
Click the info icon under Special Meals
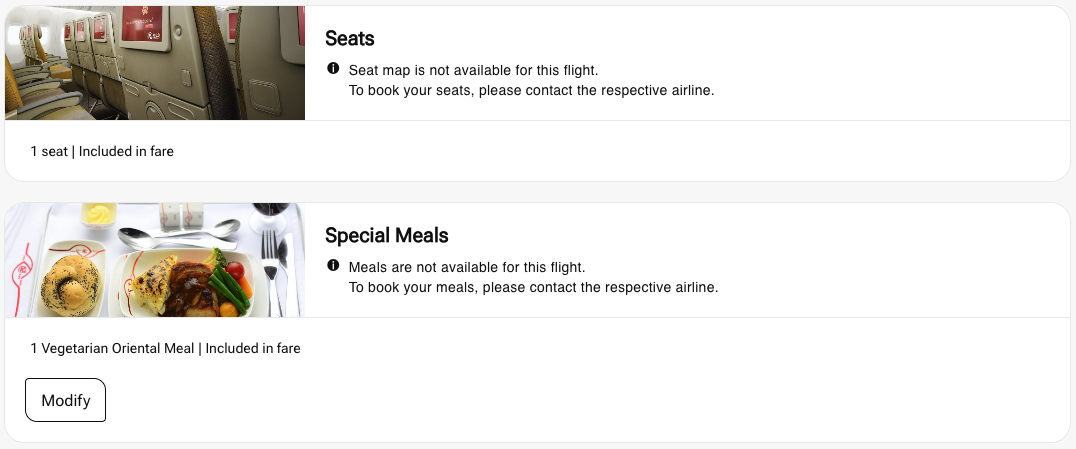click(x=333, y=267)
